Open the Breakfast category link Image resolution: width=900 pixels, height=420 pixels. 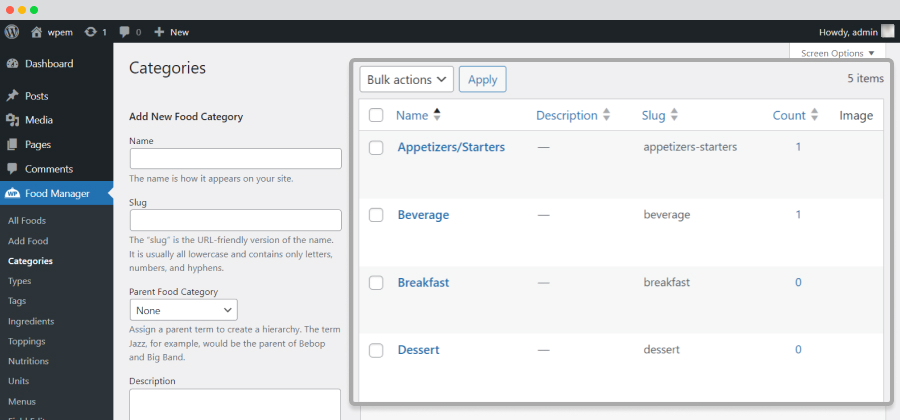coord(424,282)
